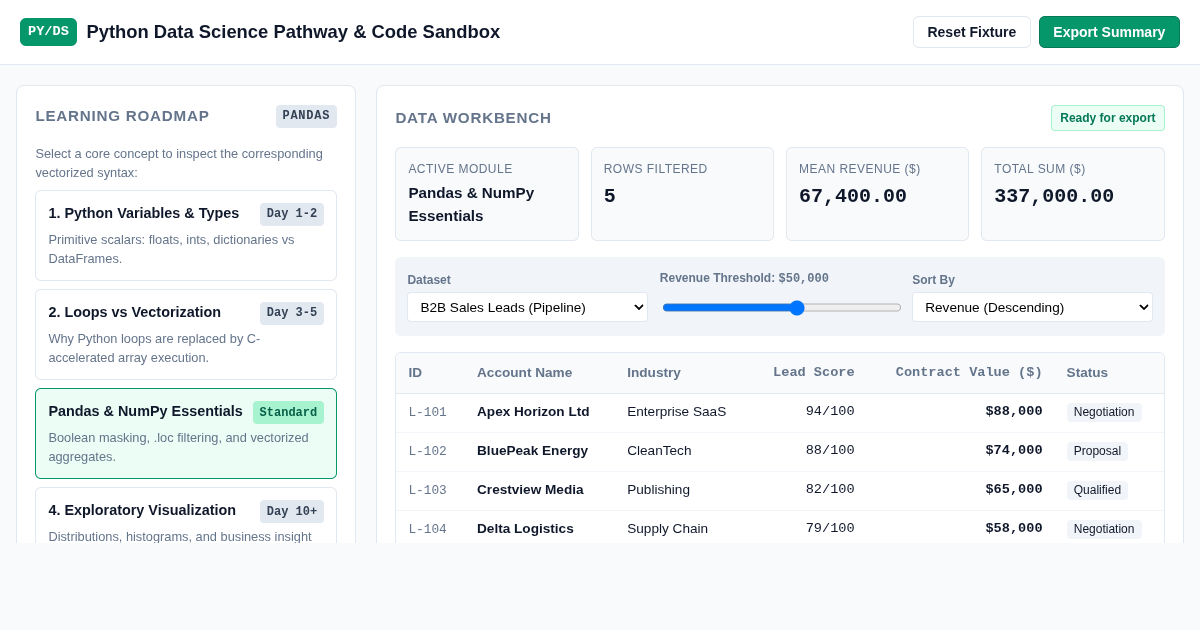
Task: Open the Sort By dropdown
Action: pos(1032,307)
